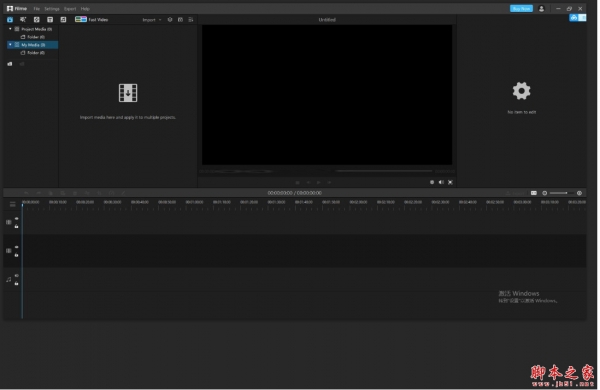Collapse the My Media tree node

(10, 45)
